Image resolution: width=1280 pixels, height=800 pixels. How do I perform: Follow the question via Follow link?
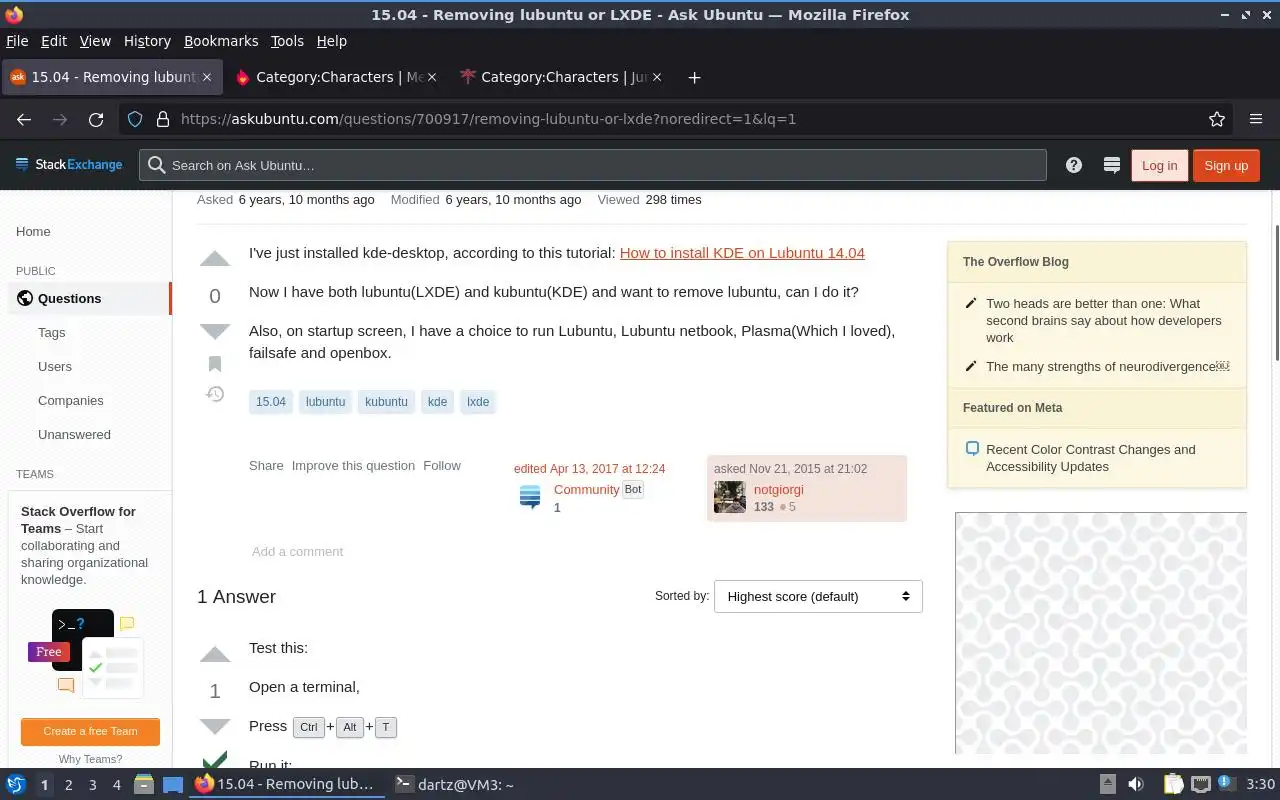click(x=442, y=466)
